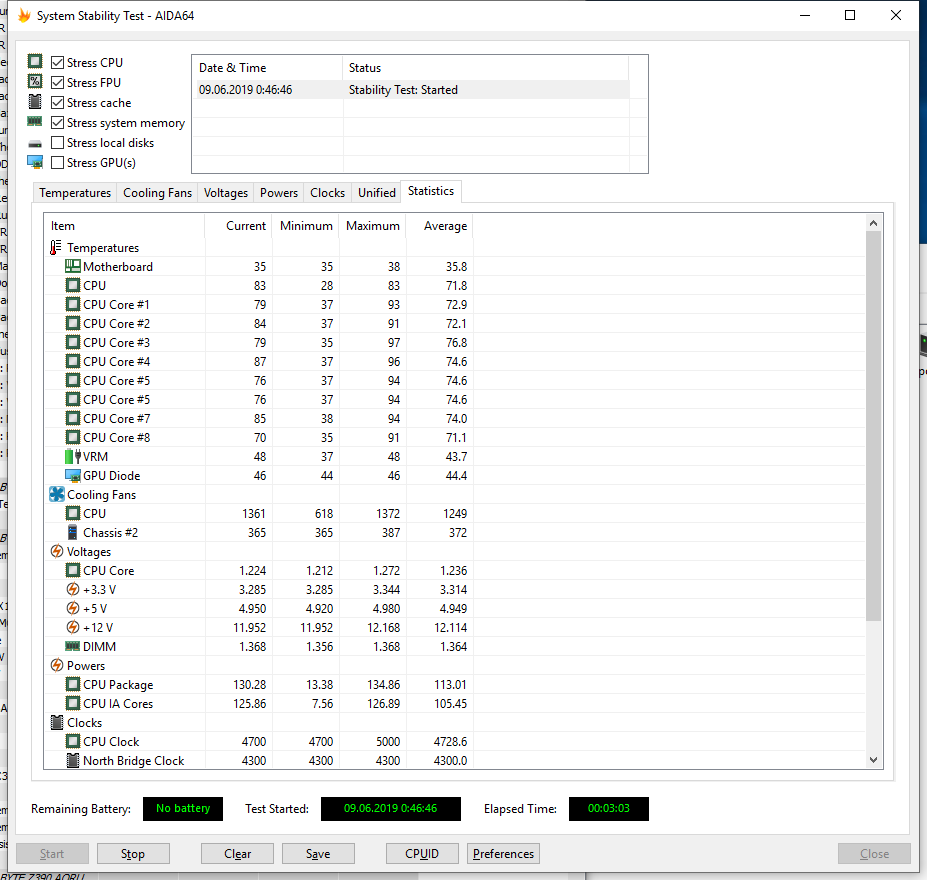This screenshot has height=880, width=927.
Task: Switch to the Temperatures tab
Action: 75,193
